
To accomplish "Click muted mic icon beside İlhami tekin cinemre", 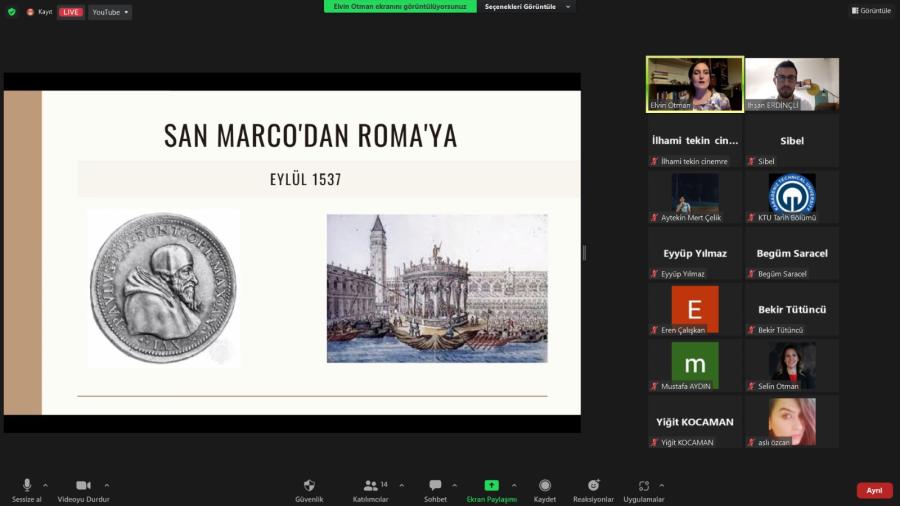I will click(x=654, y=161).
